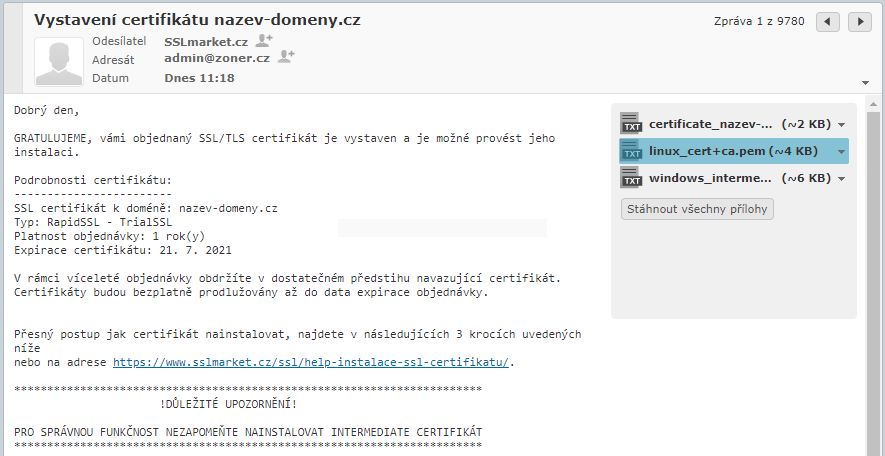Go to the previous message arrow
Screen dimensions: 885x456
(828, 21)
